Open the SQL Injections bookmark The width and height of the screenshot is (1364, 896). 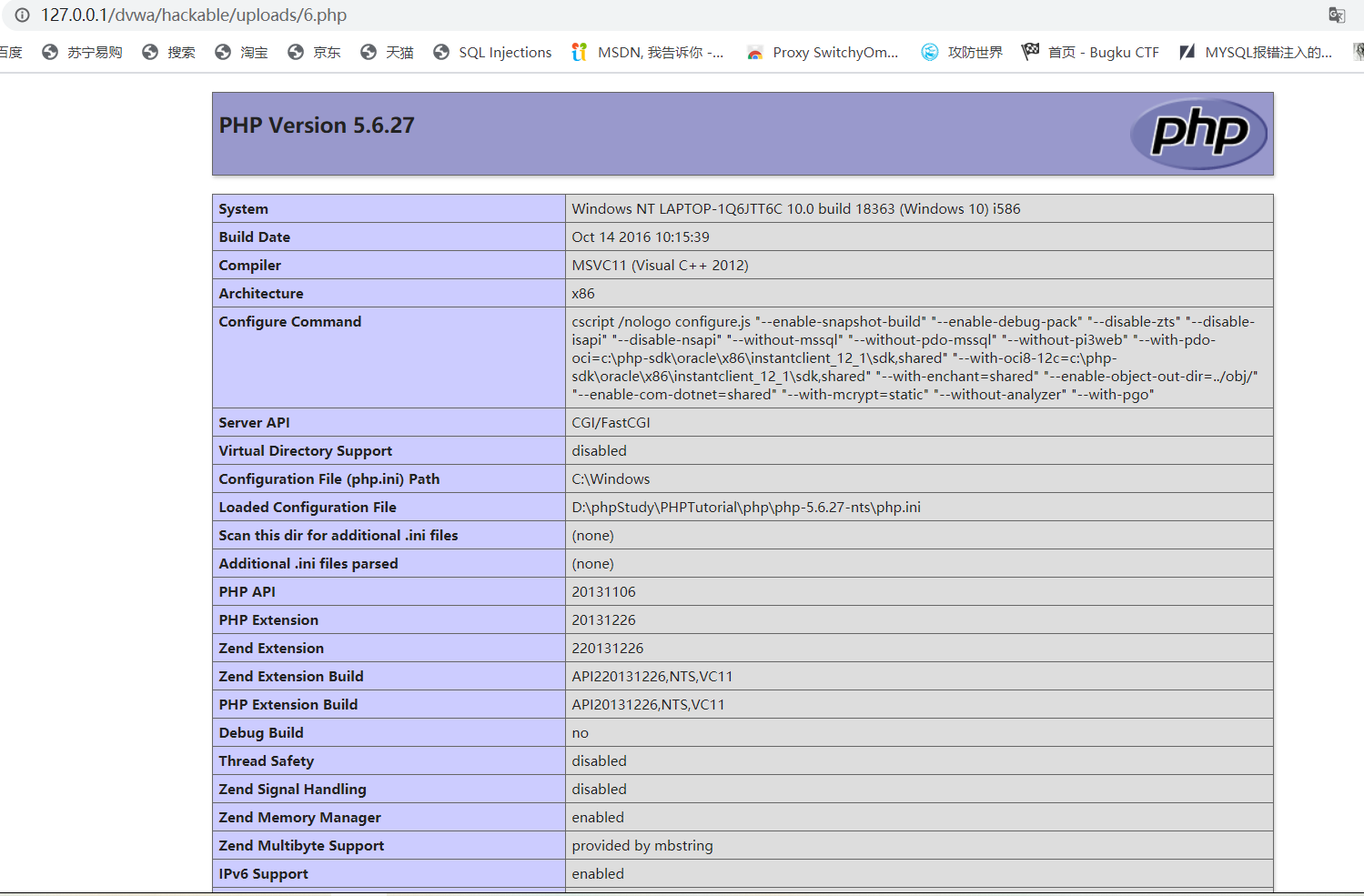[x=493, y=53]
